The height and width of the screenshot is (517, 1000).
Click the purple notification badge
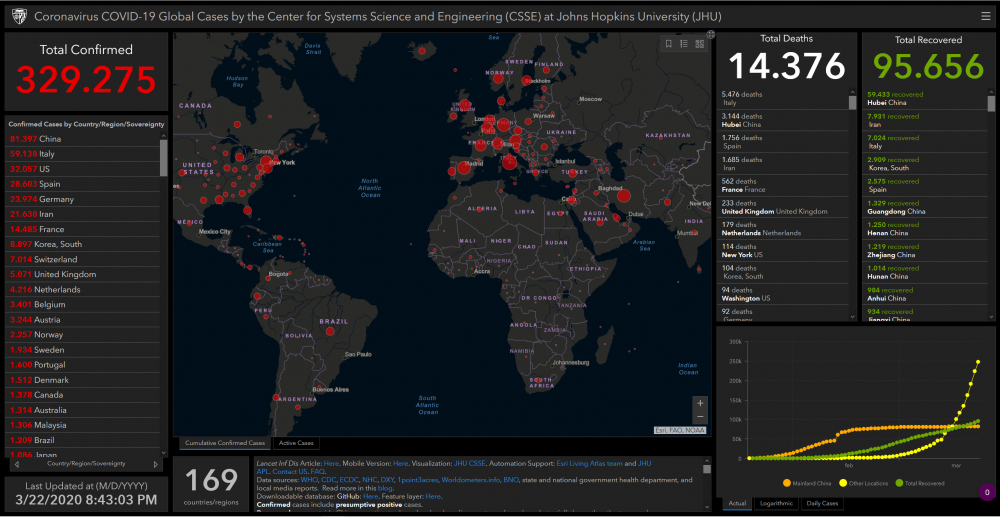(986, 491)
